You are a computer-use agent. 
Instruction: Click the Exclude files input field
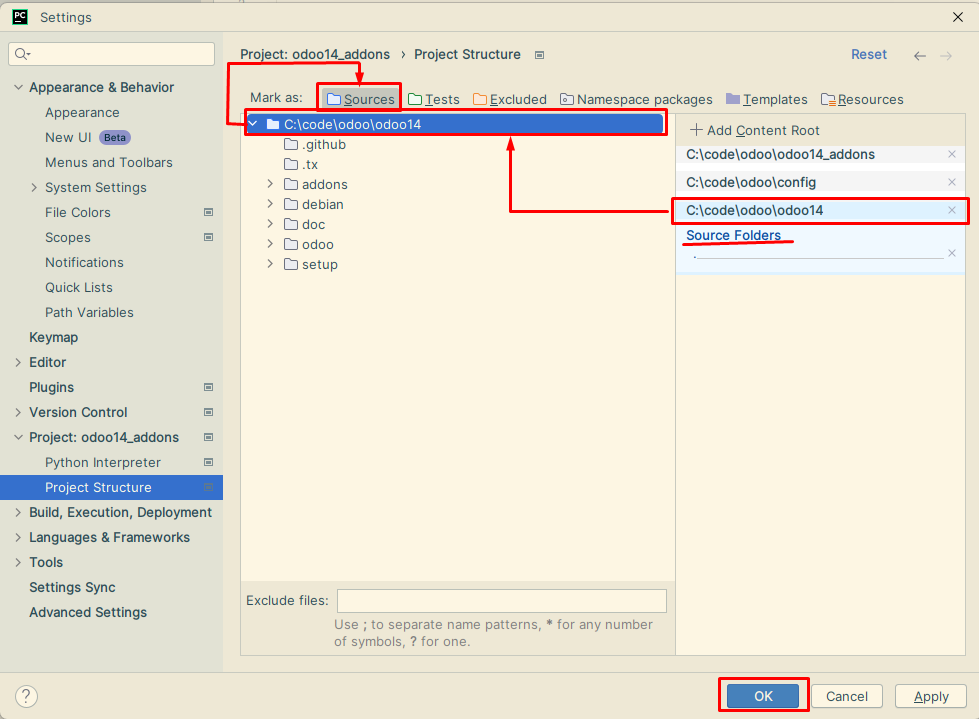point(502,600)
